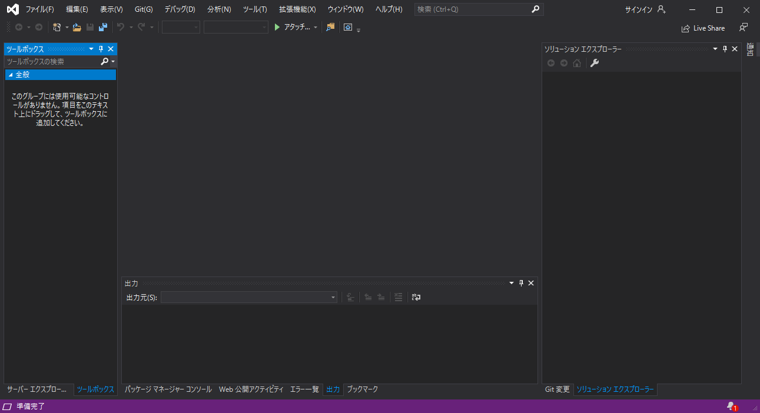
Task: Open the デバッグ(D) menu
Action: [x=179, y=9]
